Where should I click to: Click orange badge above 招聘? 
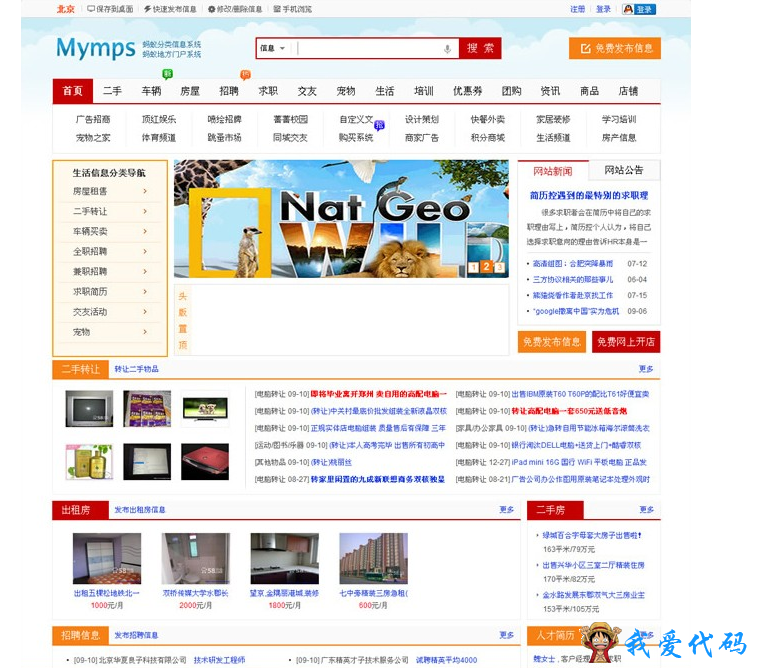(246, 75)
